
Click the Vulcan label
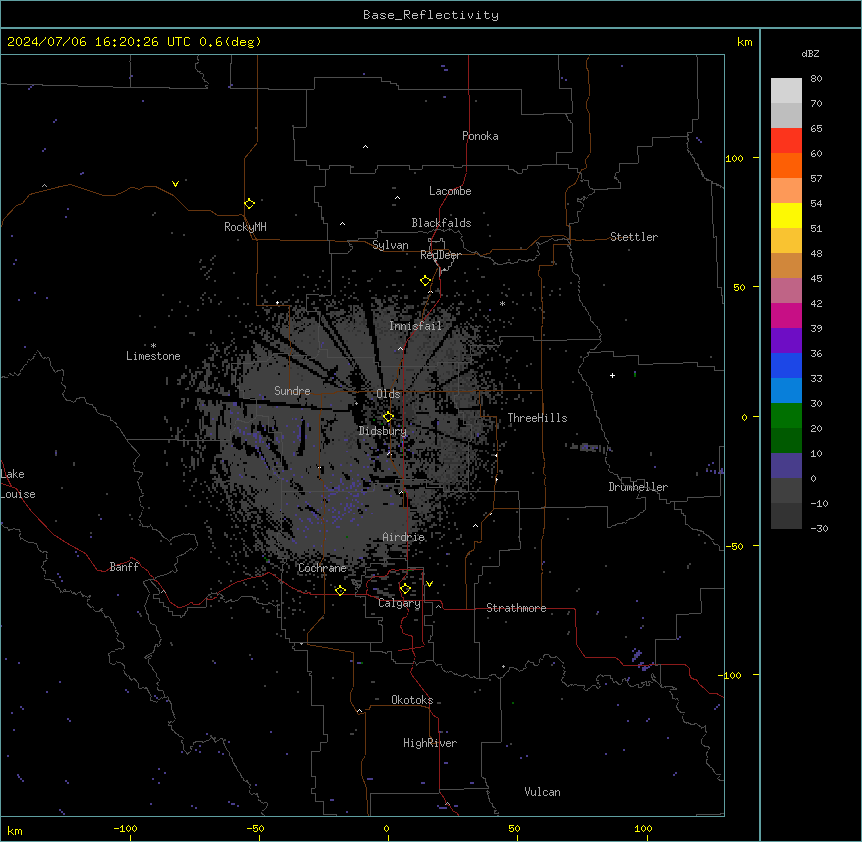542,792
